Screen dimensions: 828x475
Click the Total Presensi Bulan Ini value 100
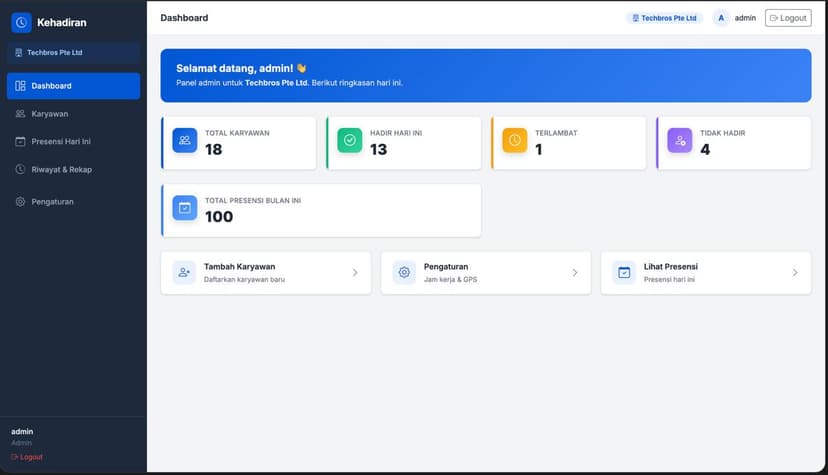tap(219, 216)
